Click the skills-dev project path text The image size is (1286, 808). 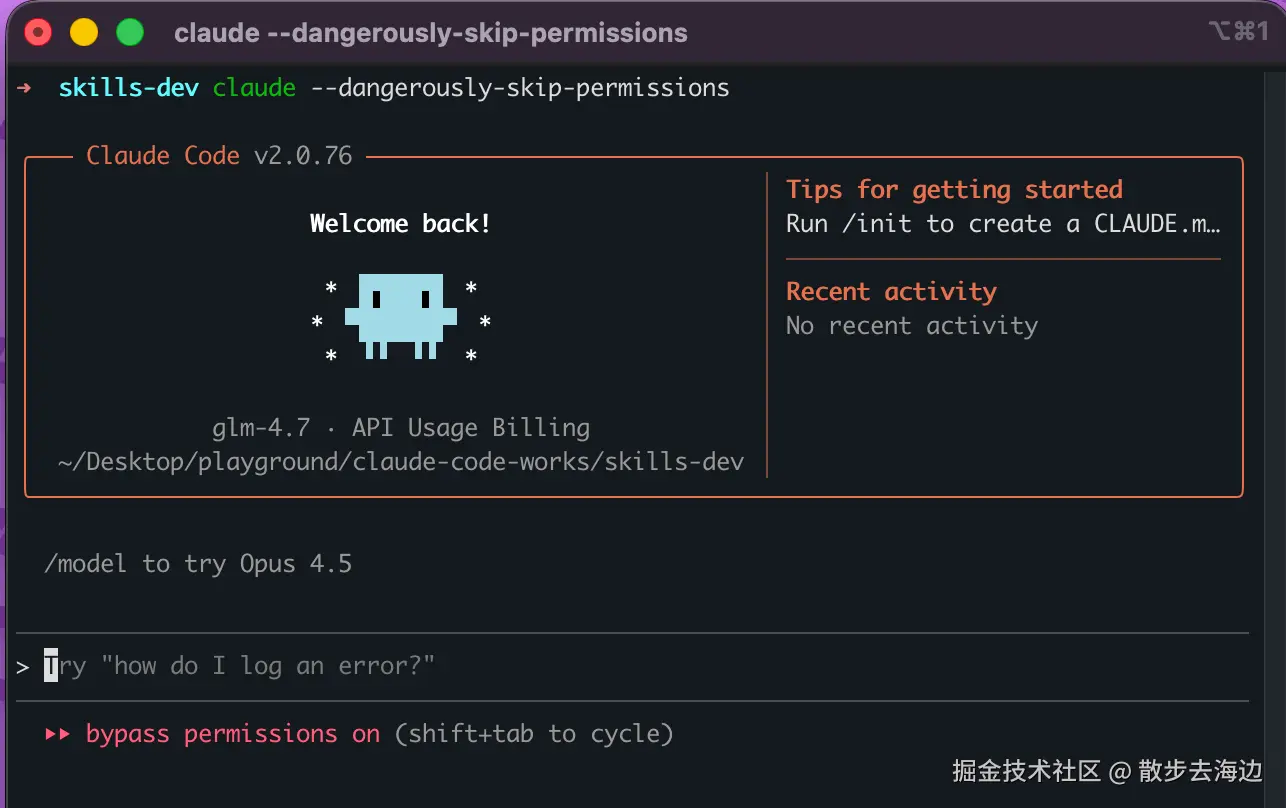click(401, 462)
